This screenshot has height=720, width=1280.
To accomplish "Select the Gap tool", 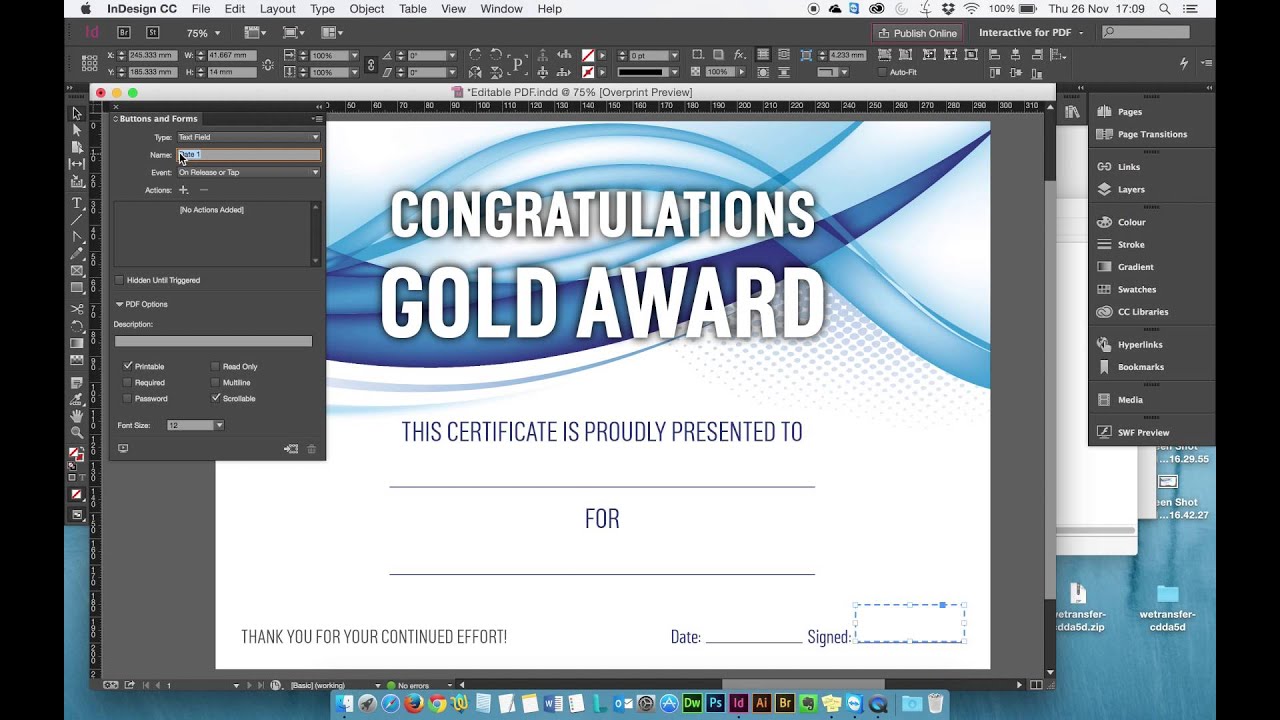I will (77, 163).
